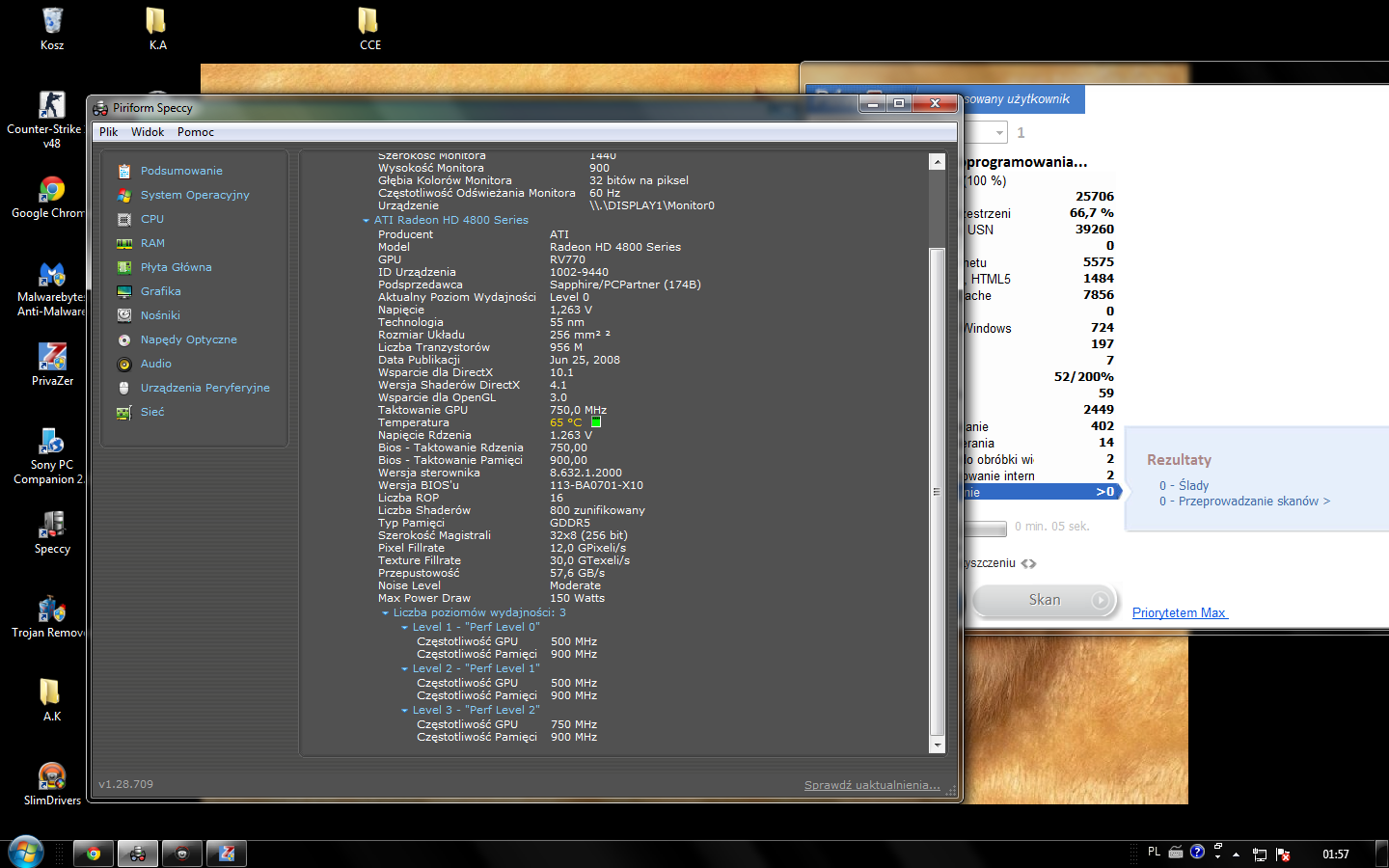This screenshot has height=868, width=1389.
Task: Click the Max Power Draw row
Action: point(491,599)
